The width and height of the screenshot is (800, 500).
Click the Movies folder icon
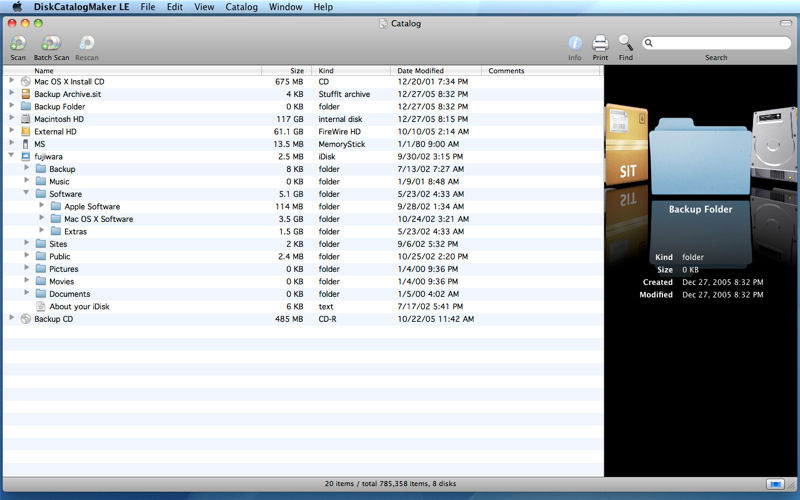pyautogui.click(x=41, y=281)
